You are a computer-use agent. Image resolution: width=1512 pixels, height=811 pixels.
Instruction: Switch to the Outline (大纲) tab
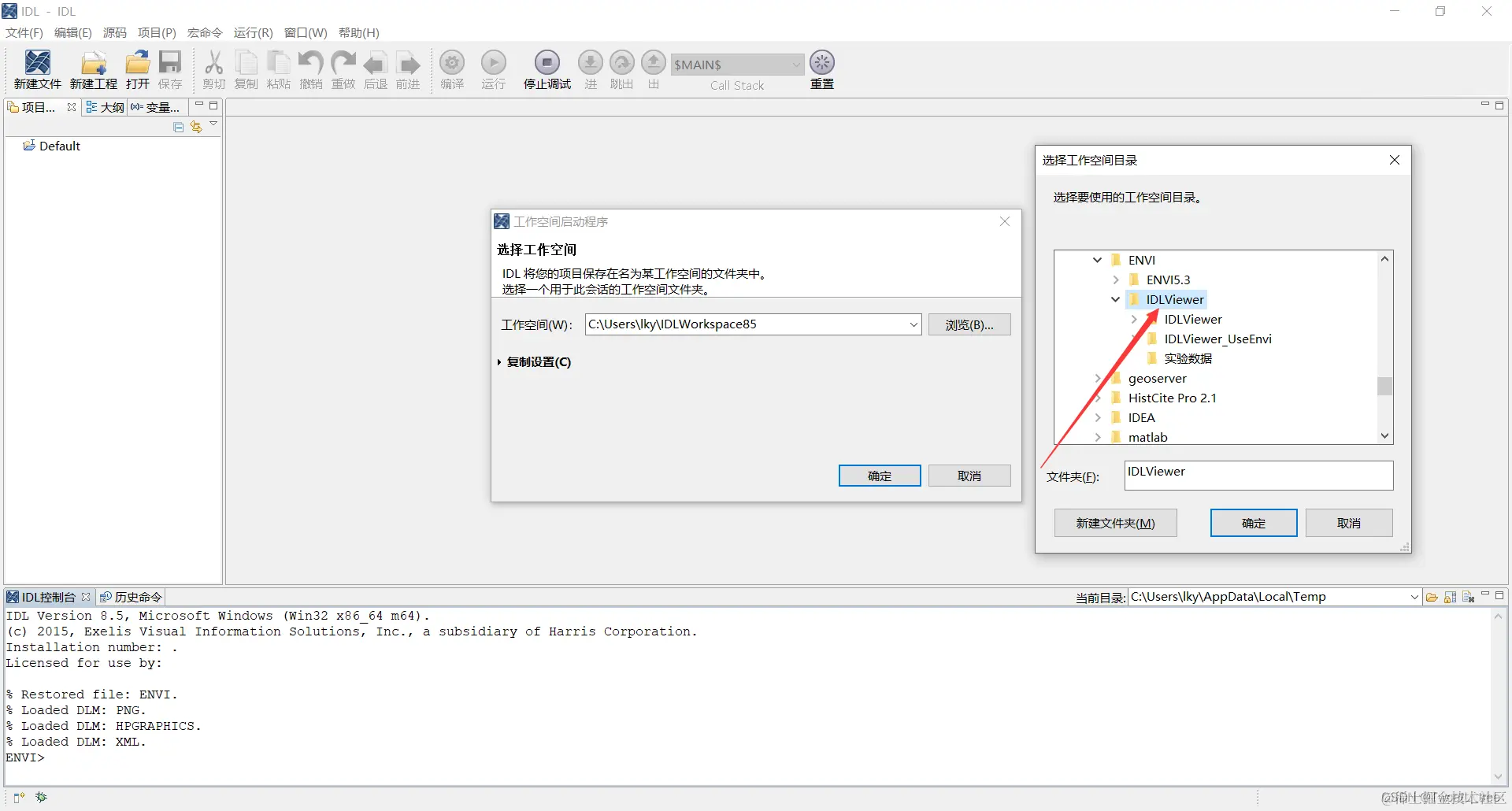click(105, 107)
